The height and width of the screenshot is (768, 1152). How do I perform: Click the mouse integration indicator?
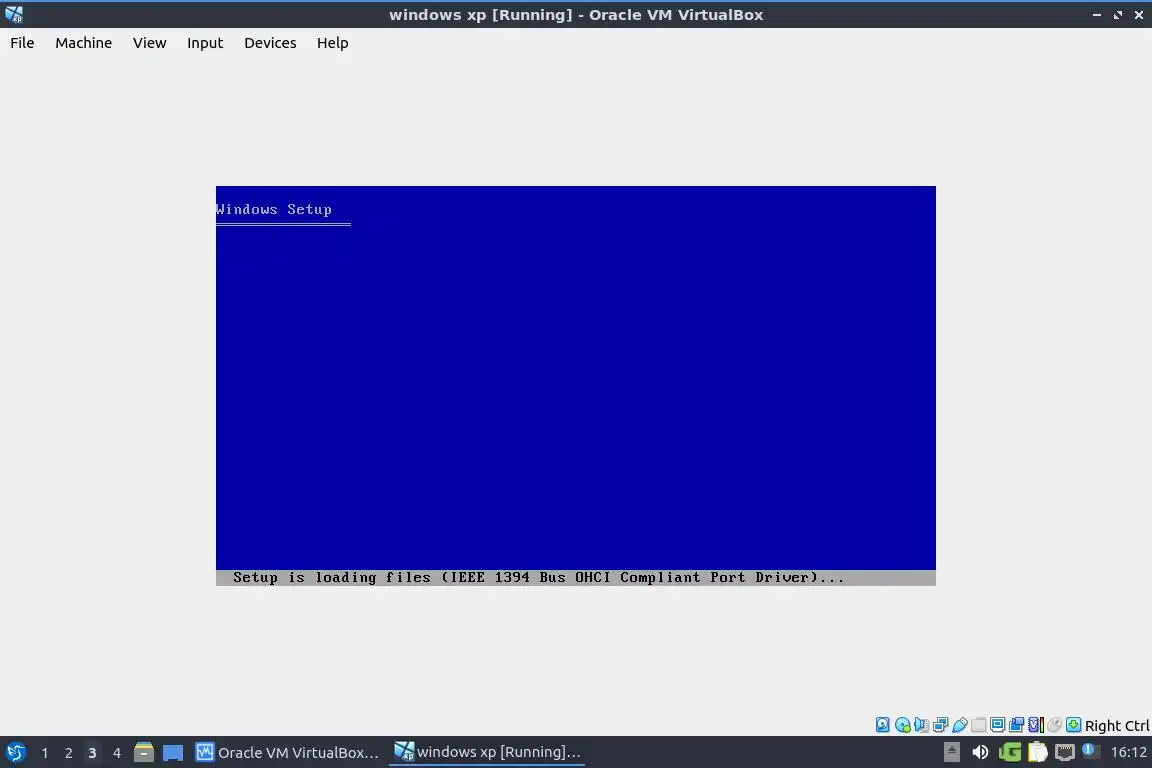coord(1054,725)
